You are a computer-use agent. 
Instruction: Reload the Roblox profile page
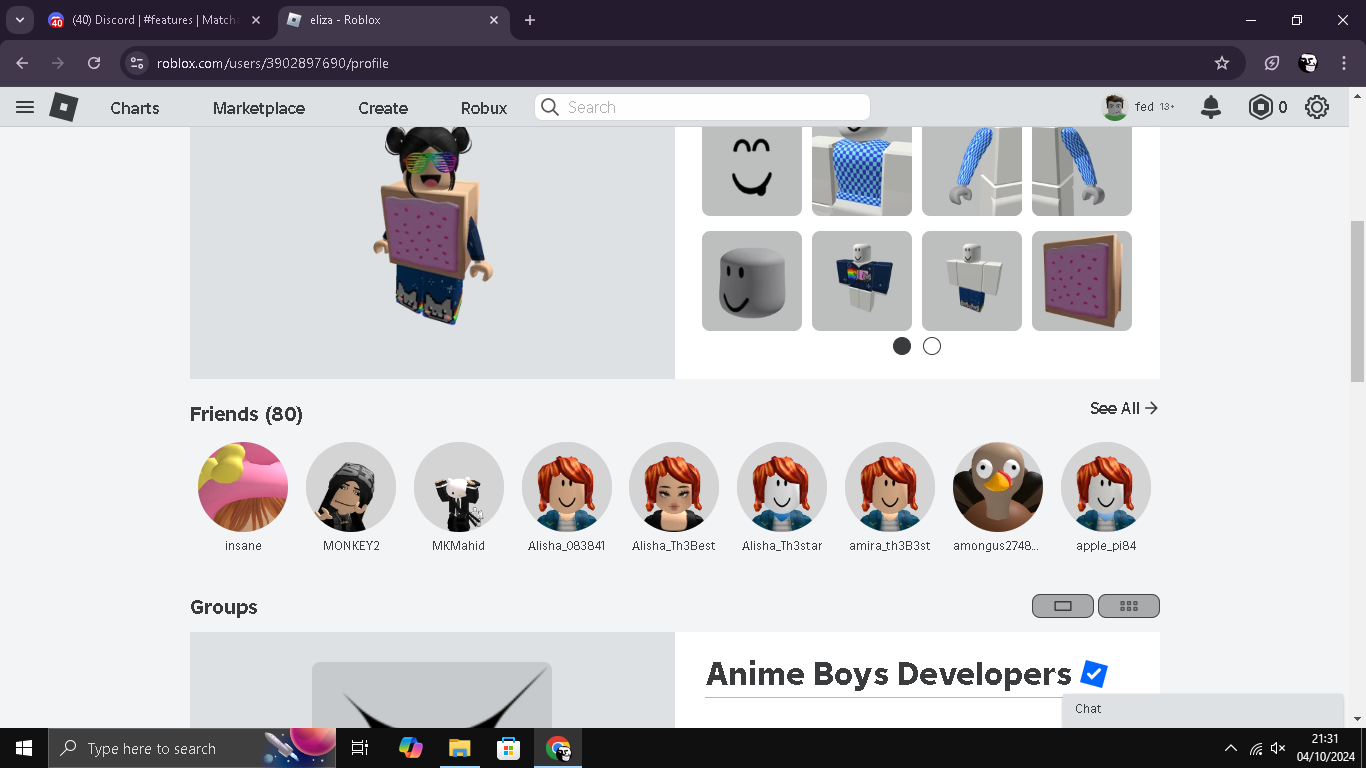[x=94, y=63]
